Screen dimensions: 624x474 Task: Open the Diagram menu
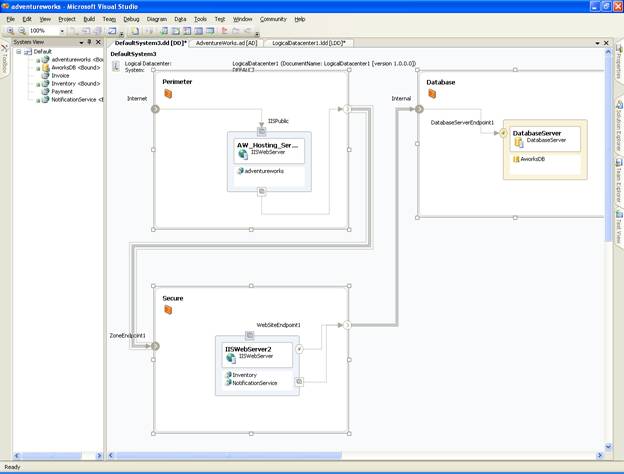click(x=156, y=19)
